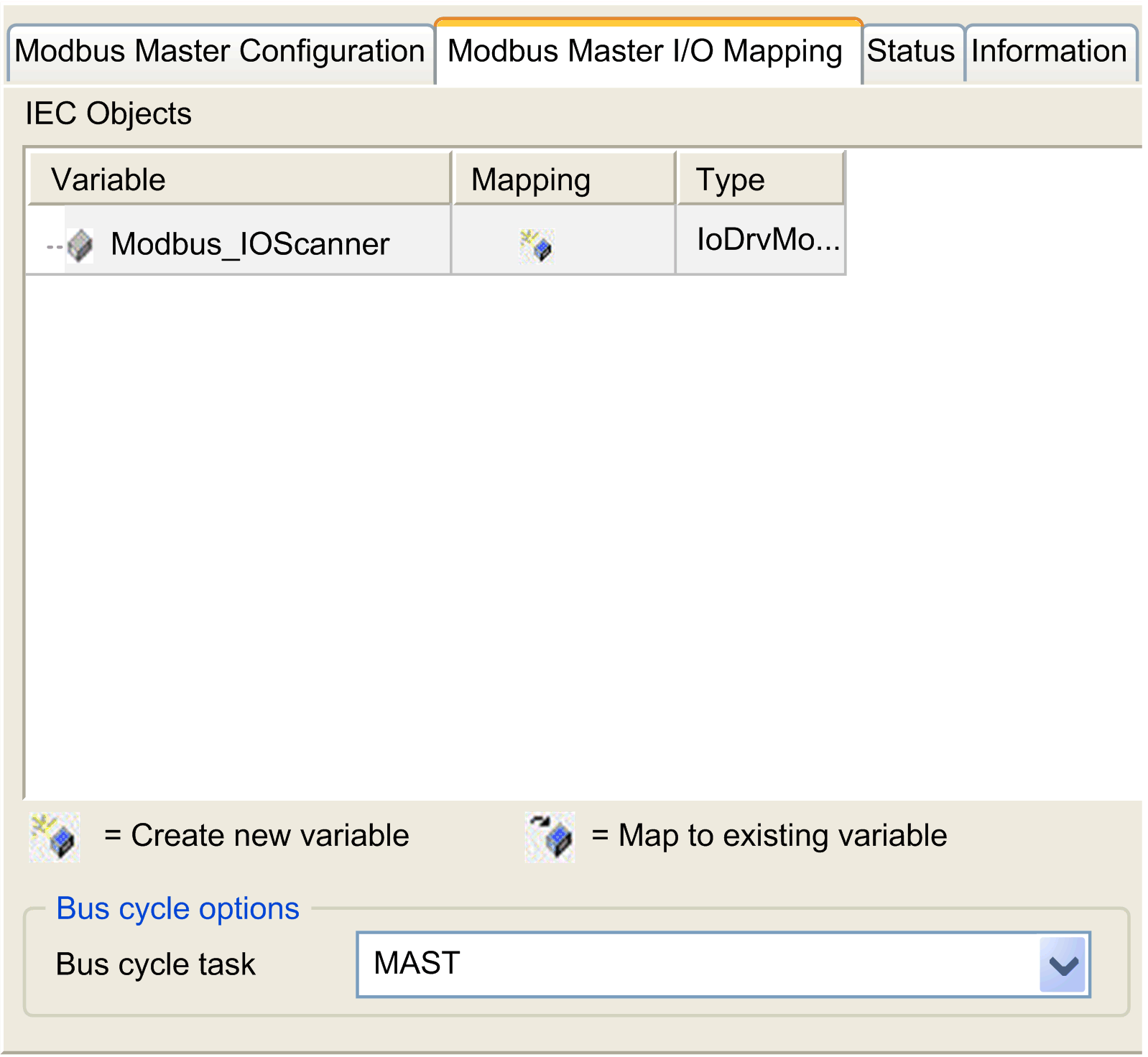This screenshot has height=1057, width=1148.
Task: Click the '= Map to existing variable' text
Action: [769, 836]
